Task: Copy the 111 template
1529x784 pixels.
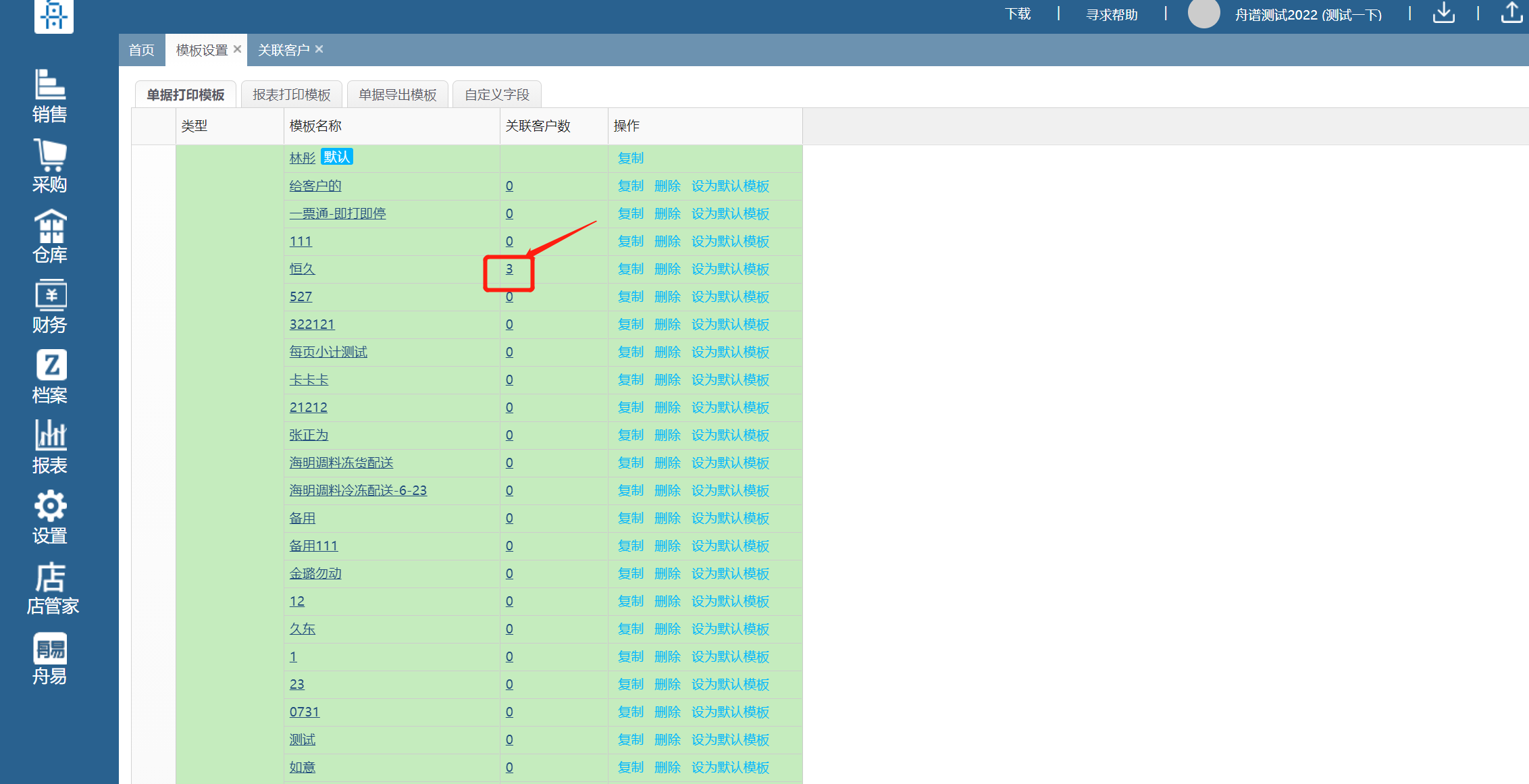Action: [x=631, y=241]
